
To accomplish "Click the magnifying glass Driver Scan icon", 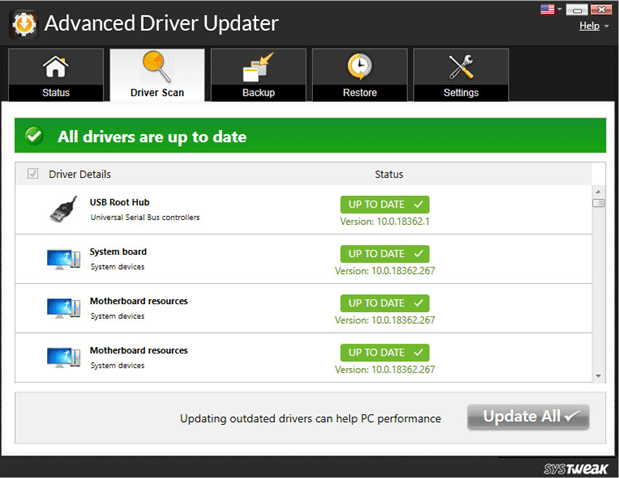I will click(x=157, y=66).
